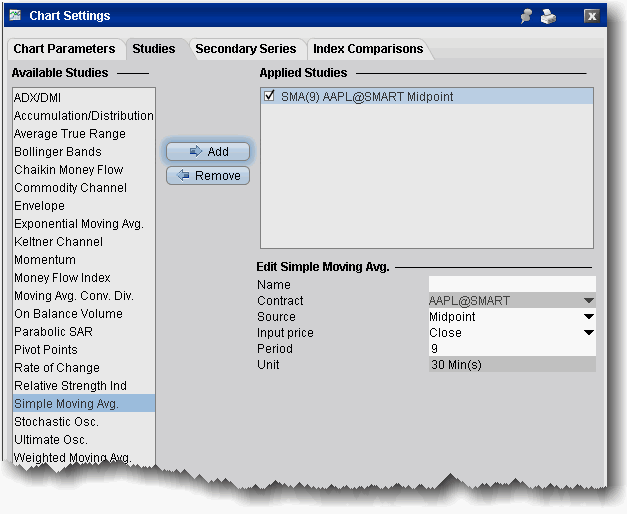The image size is (627, 514).
Task: Open the Input price dropdown
Action: (588, 333)
